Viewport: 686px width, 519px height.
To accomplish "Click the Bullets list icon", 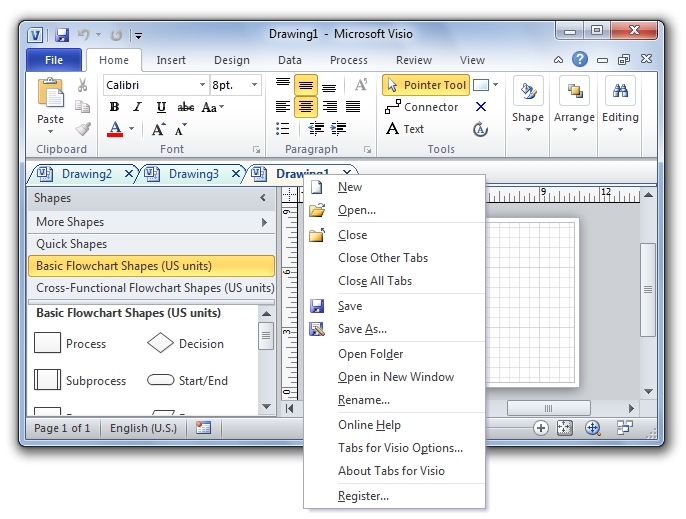I will click(283, 128).
